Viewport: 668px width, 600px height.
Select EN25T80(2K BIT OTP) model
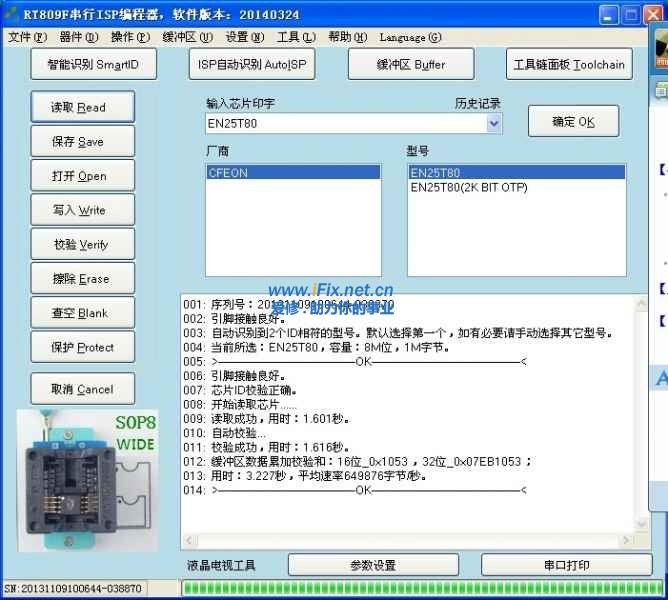(x=469, y=188)
